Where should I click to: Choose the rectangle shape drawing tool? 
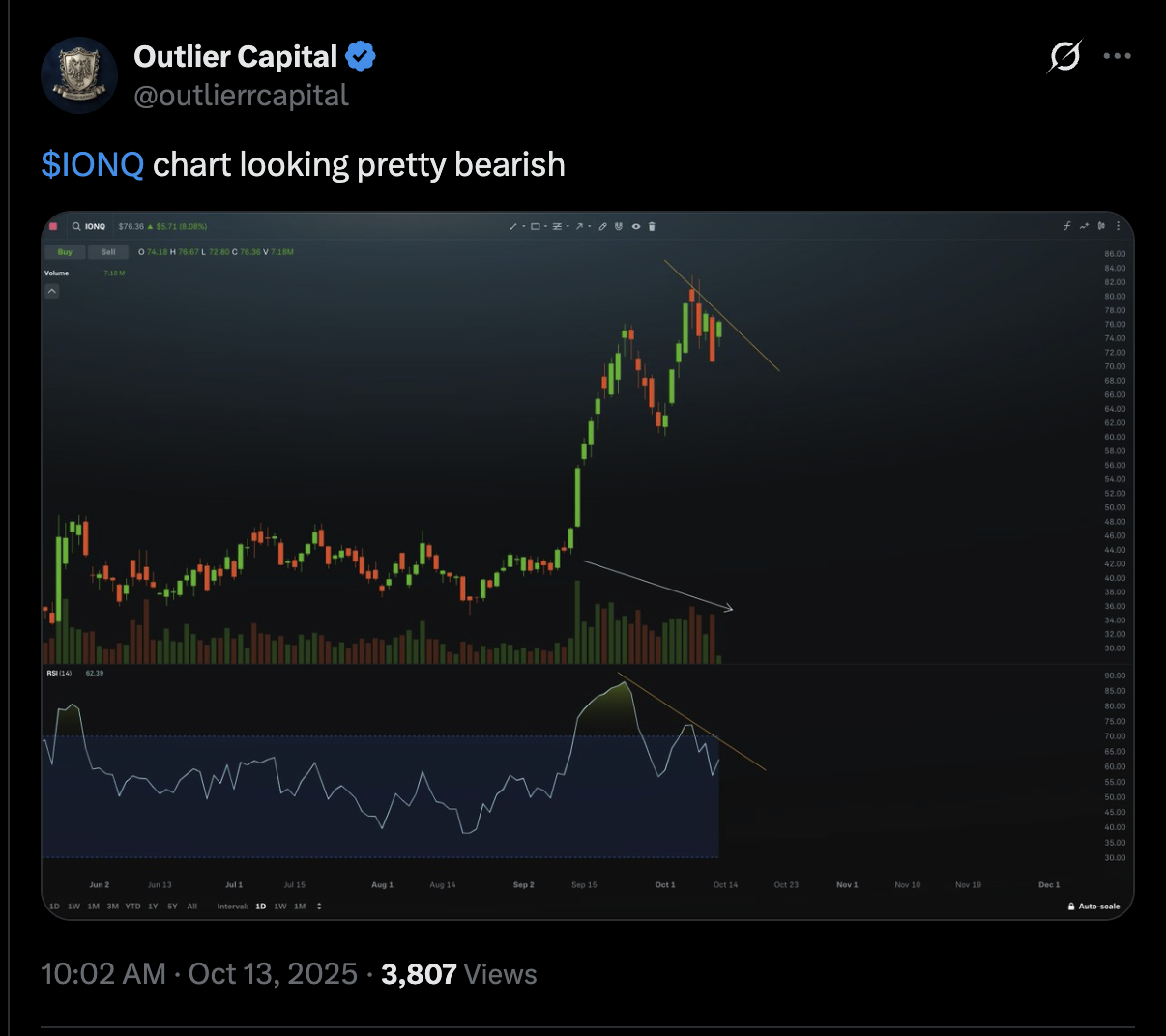click(535, 226)
